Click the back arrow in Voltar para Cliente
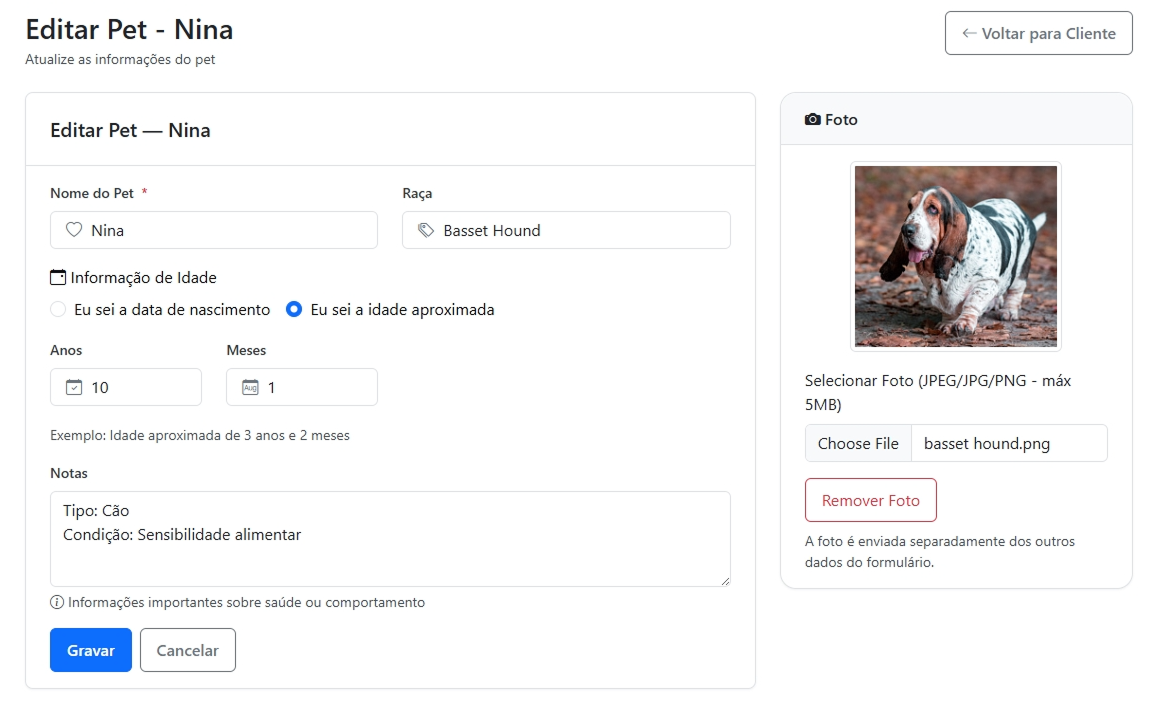1159x710 pixels. [x=968, y=33]
